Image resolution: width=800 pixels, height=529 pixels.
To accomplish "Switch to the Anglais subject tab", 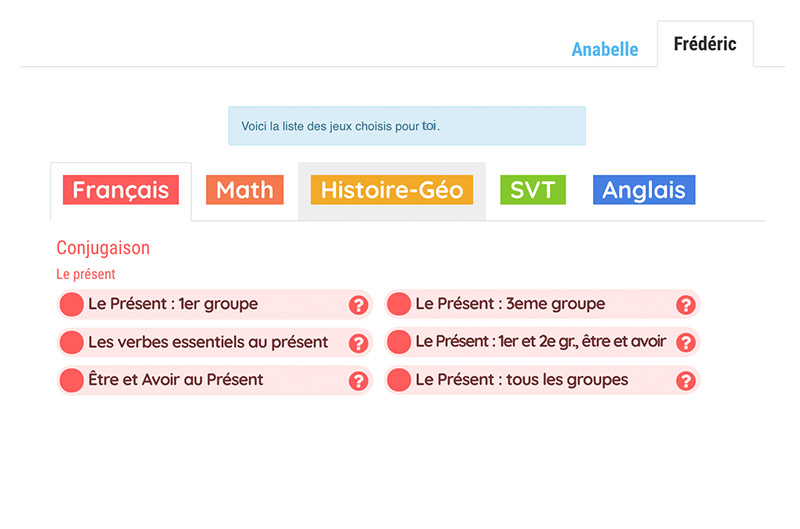I will (644, 190).
